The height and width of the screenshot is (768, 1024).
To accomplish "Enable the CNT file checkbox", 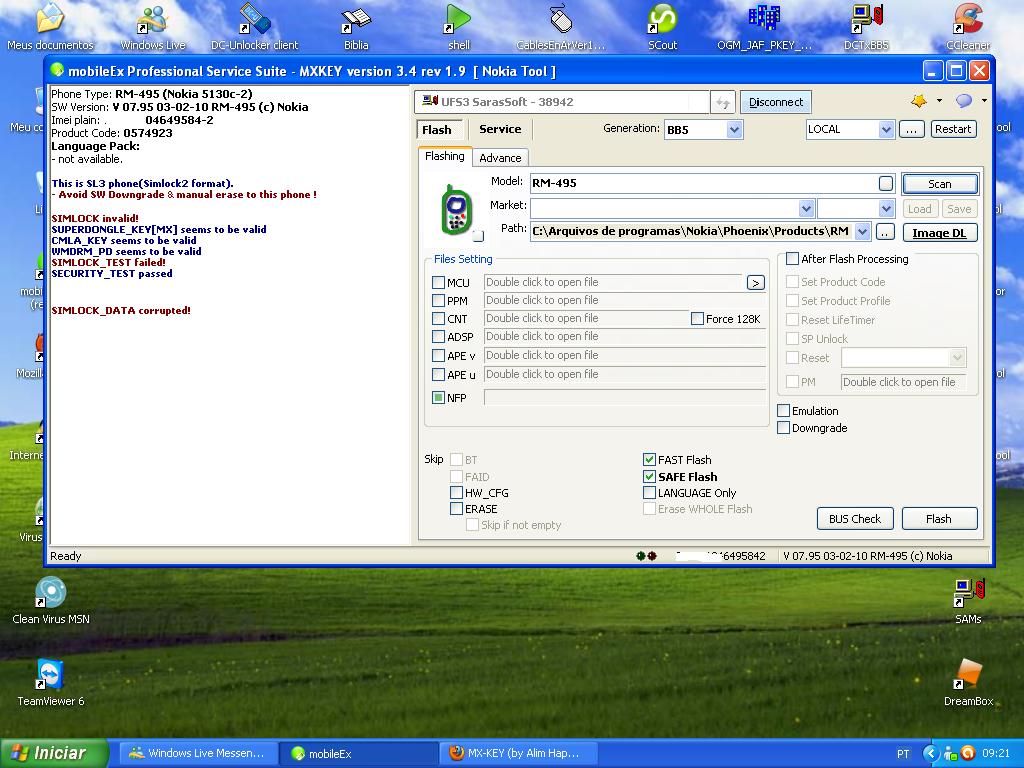I will 438,319.
